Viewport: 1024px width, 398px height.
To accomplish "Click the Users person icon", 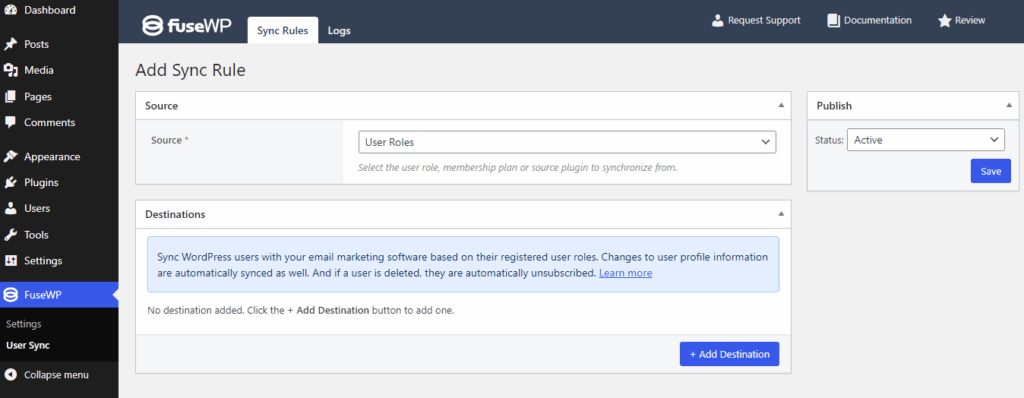I will (10, 208).
